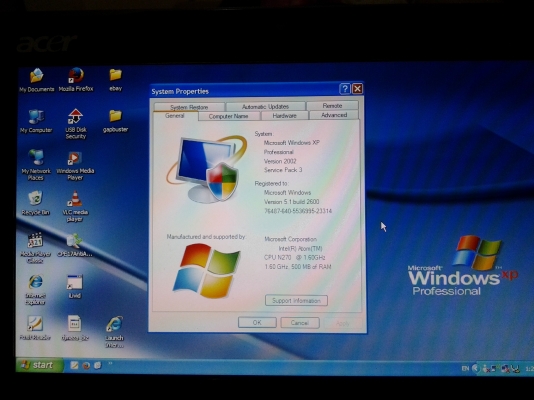Switch to the Automatic Updates tab
The height and width of the screenshot is (400, 534).
265,107
